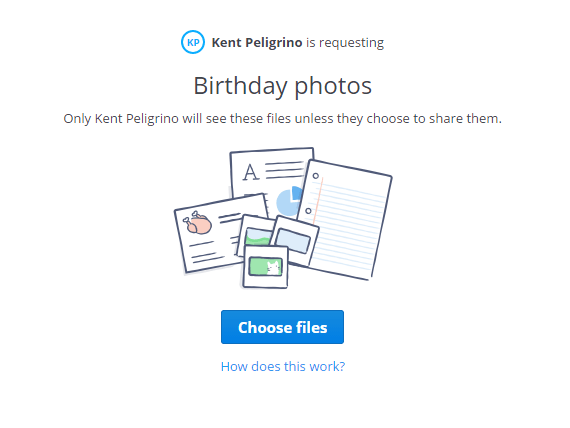
Task: Click the lined notebook paper illustration
Action: coord(347,220)
